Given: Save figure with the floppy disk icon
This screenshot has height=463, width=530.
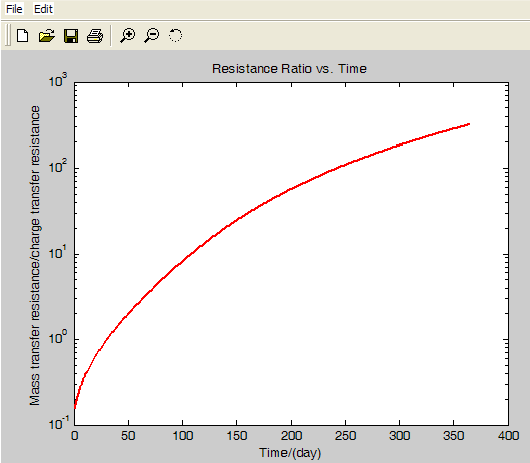Looking at the screenshot, I should 71,35.
